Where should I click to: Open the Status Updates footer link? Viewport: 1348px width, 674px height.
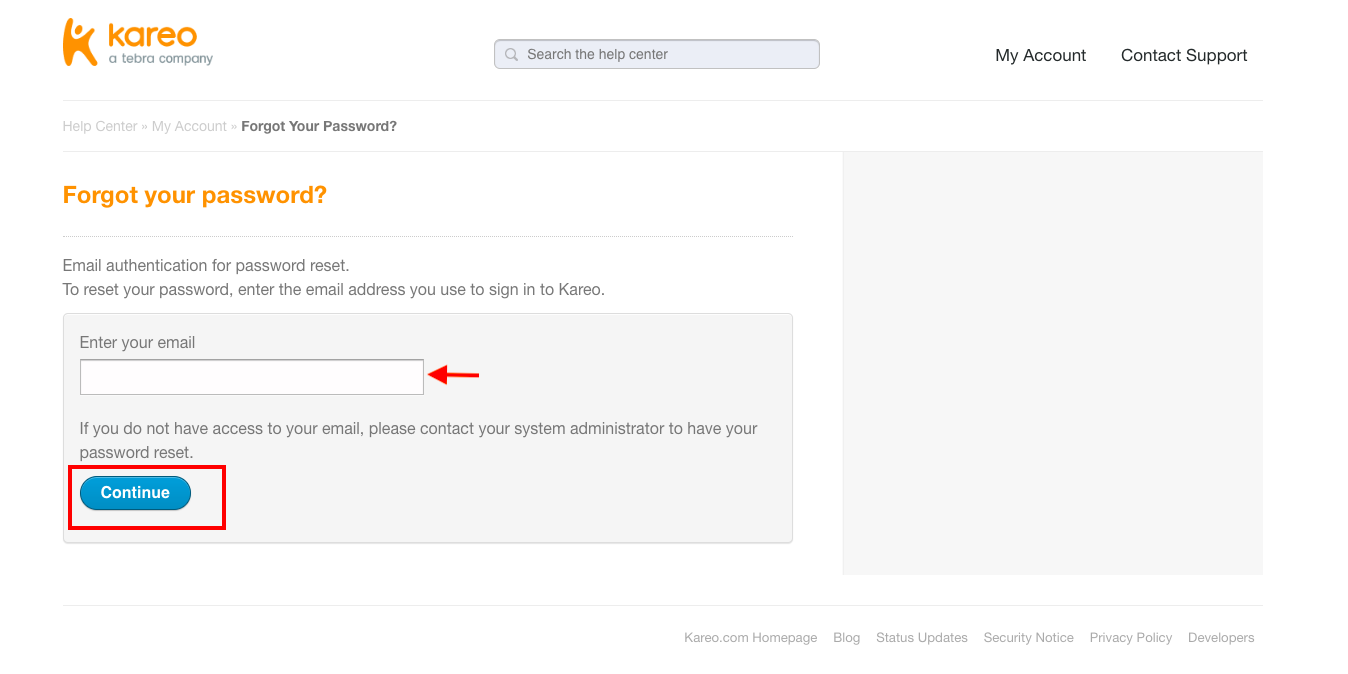click(922, 638)
